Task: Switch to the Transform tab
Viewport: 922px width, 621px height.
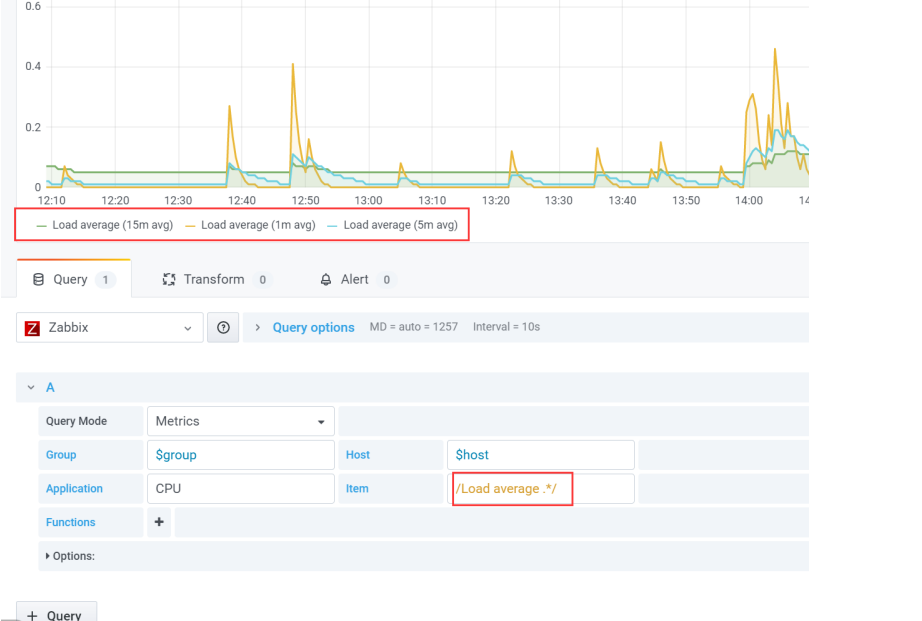Action: [x=215, y=279]
